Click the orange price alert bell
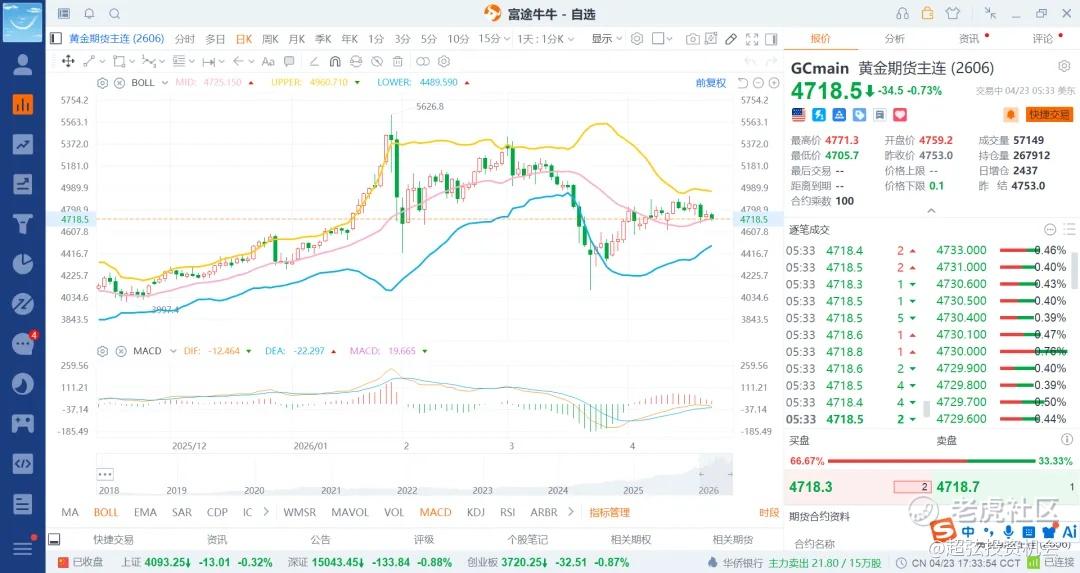 coord(1010,114)
